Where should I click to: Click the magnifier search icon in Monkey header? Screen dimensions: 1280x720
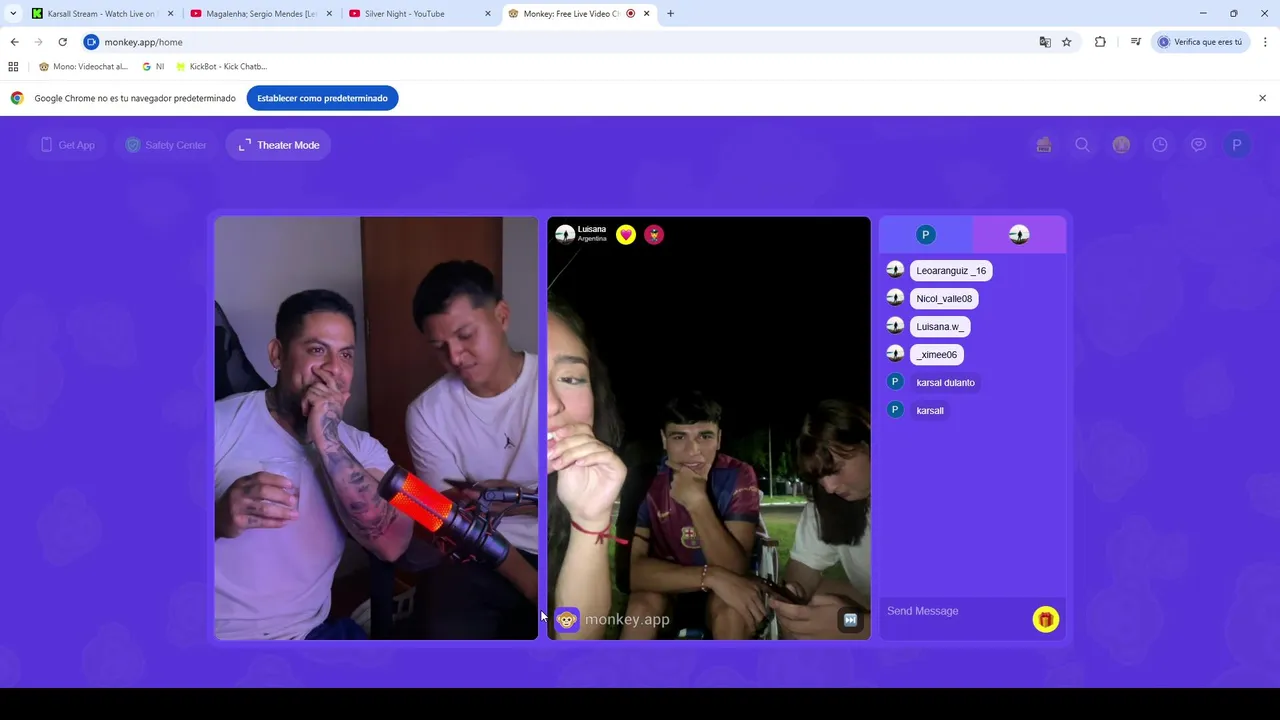click(x=1082, y=145)
